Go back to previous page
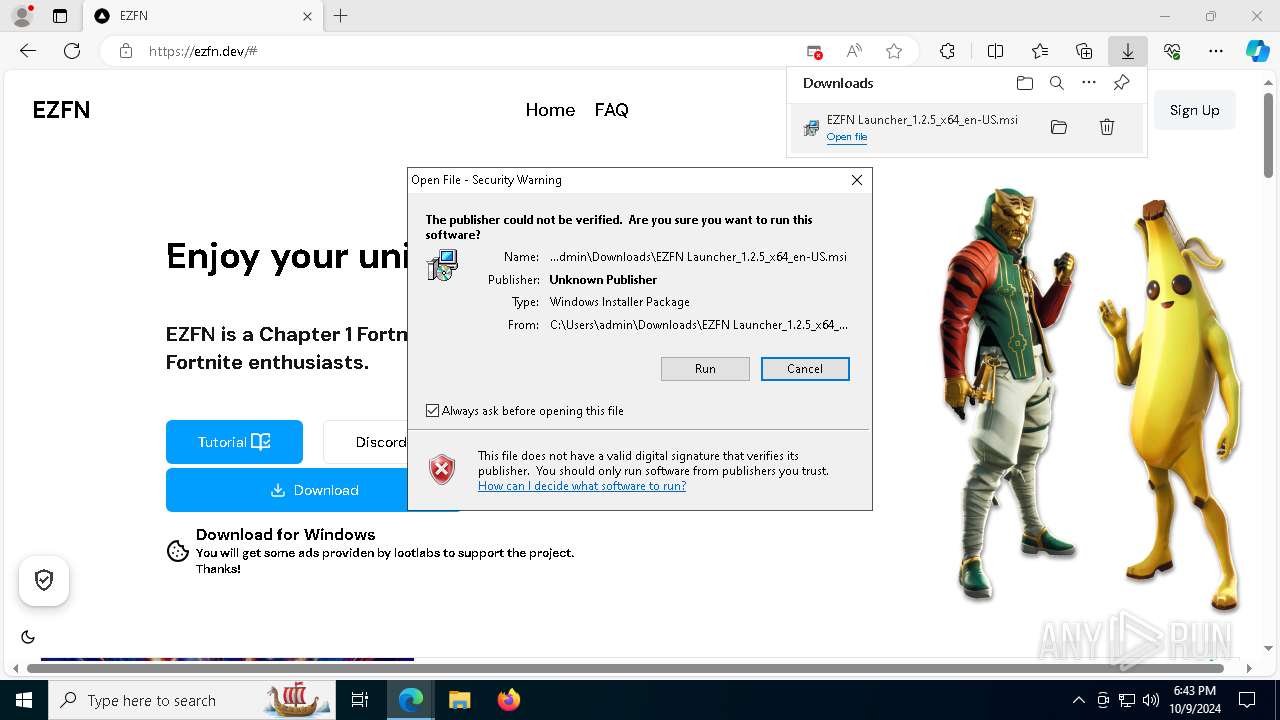Screen dimensions: 1280x720 click(28, 51)
